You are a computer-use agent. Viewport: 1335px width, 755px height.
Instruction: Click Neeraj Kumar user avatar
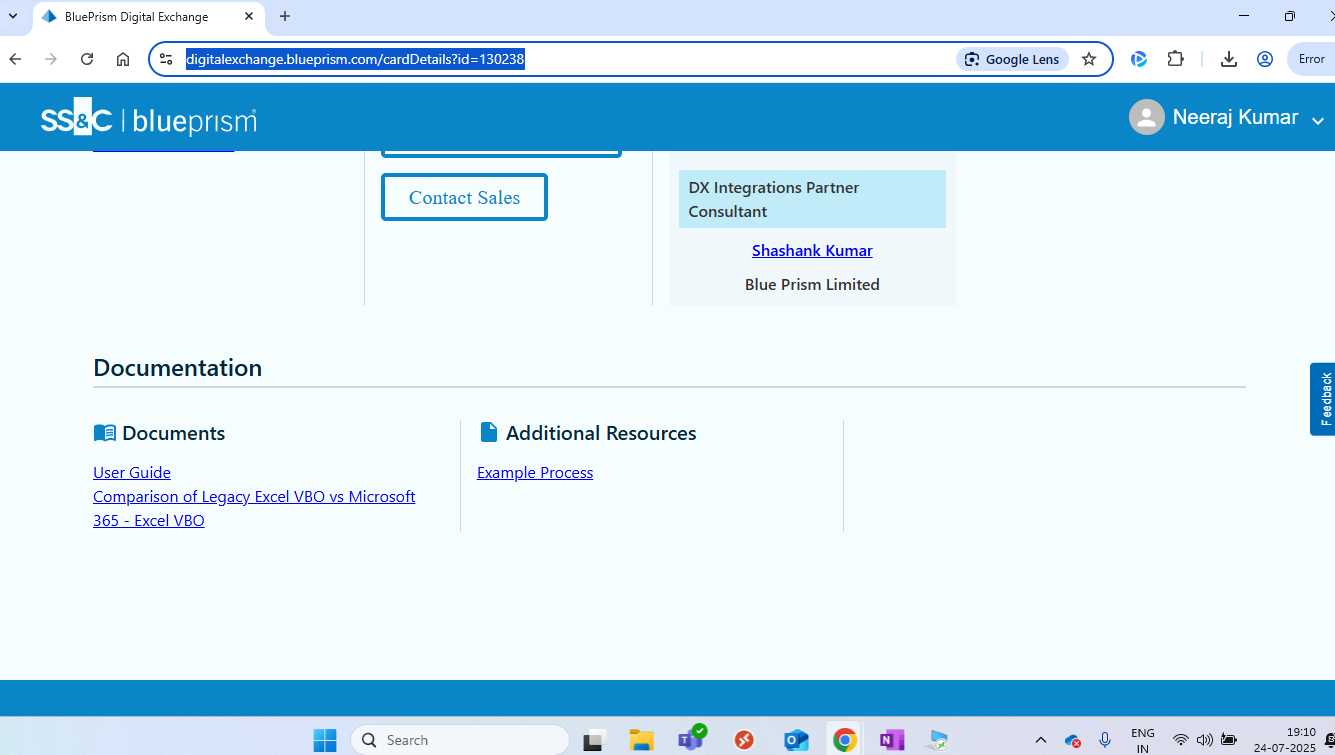(x=1147, y=117)
